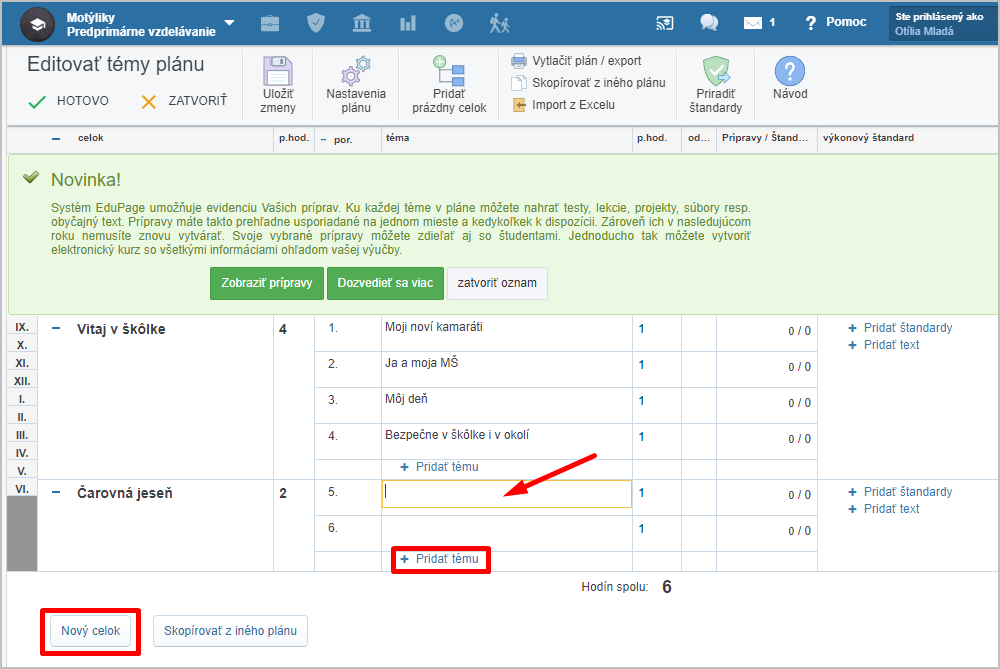Open the shield icon in top bar
1000x669 pixels.
pyautogui.click(x=316, y=24)
